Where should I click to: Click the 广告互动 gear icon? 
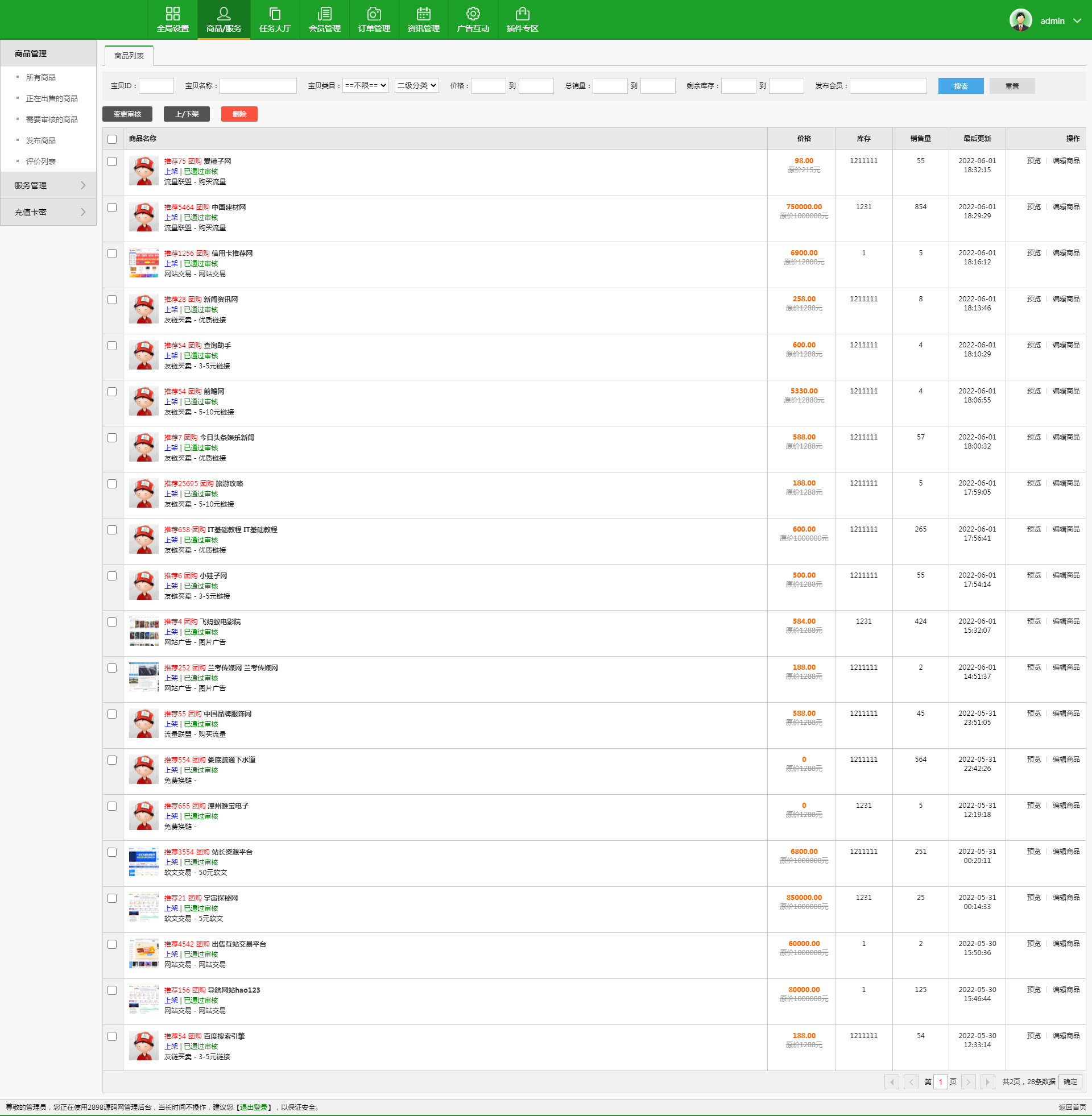(x=473, y=14)
